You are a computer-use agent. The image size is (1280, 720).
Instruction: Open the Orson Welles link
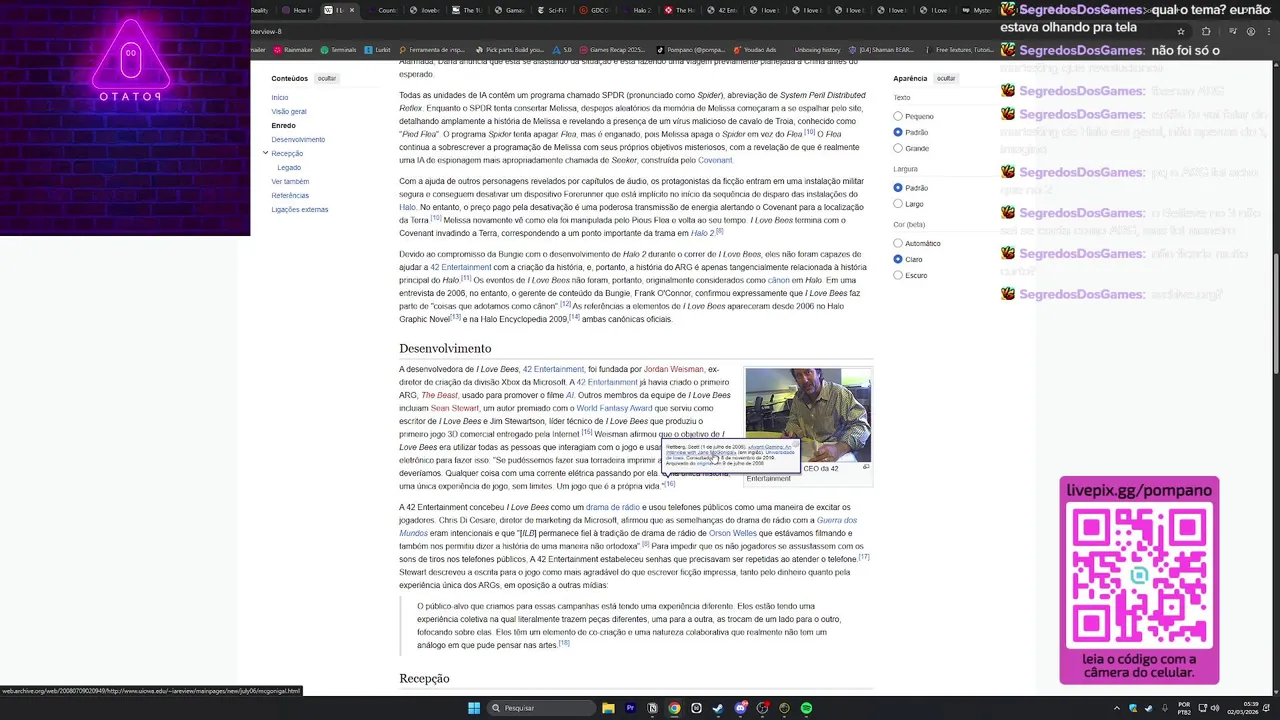(733, 533)
